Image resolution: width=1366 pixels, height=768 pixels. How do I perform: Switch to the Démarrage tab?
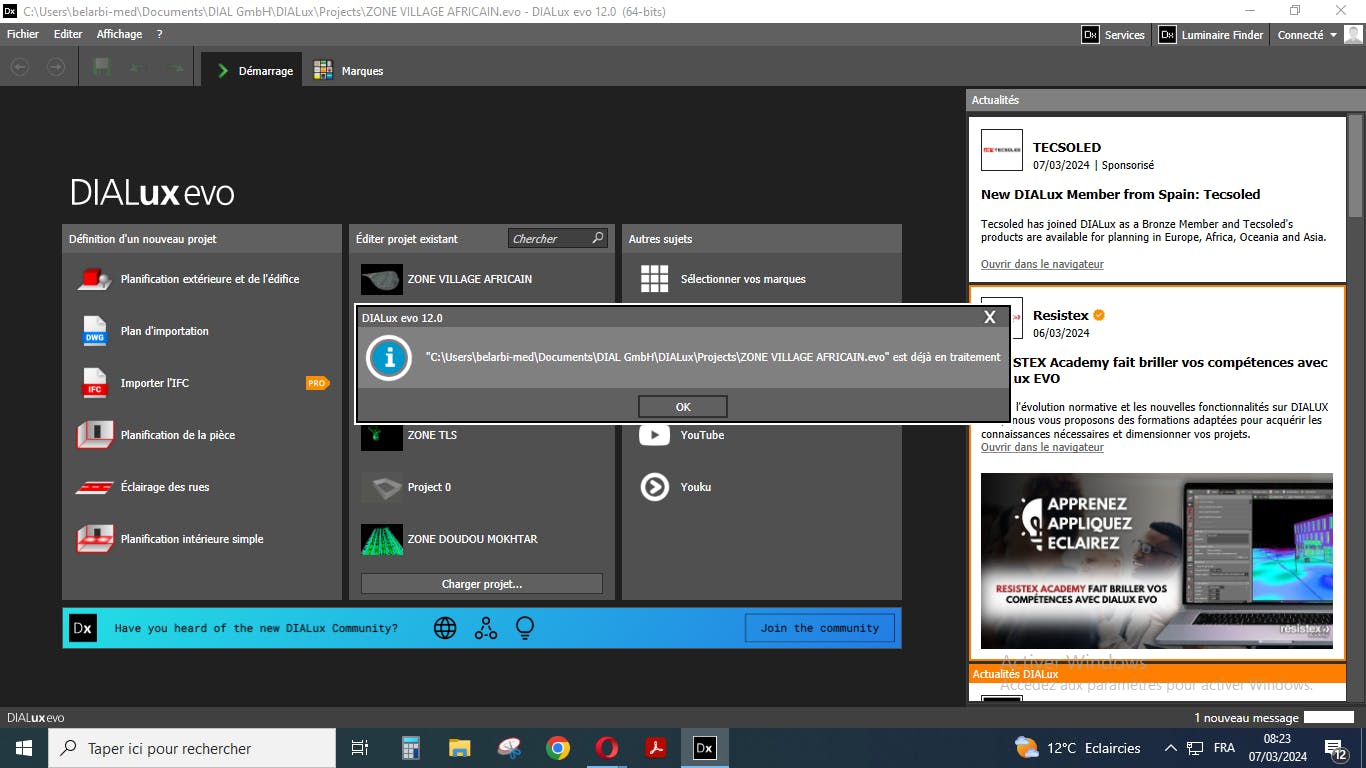[252, 70]
